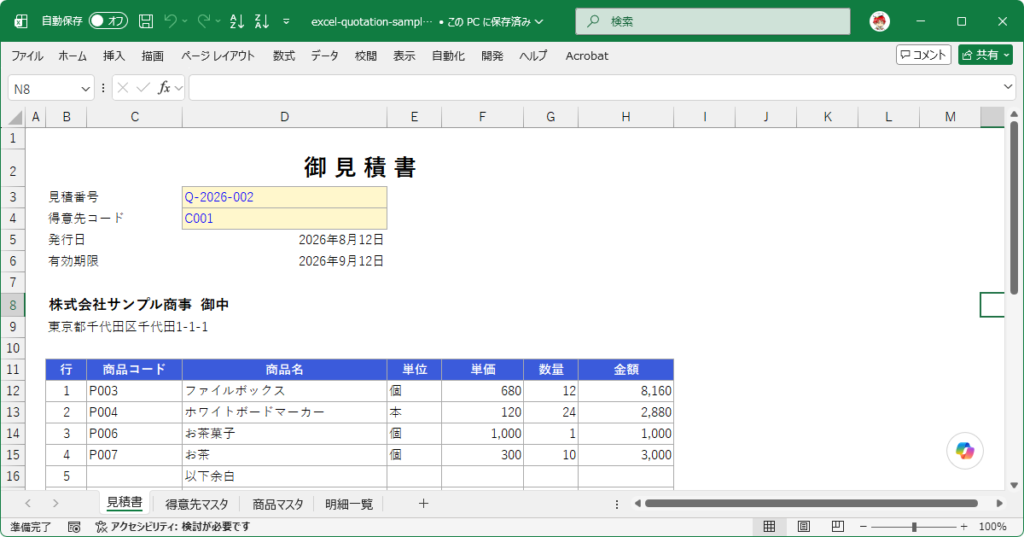Open the 校閲 ribbon tab
Image resolution: width=1024 pixels, height=537 pixels.
[x=366, y=56]
